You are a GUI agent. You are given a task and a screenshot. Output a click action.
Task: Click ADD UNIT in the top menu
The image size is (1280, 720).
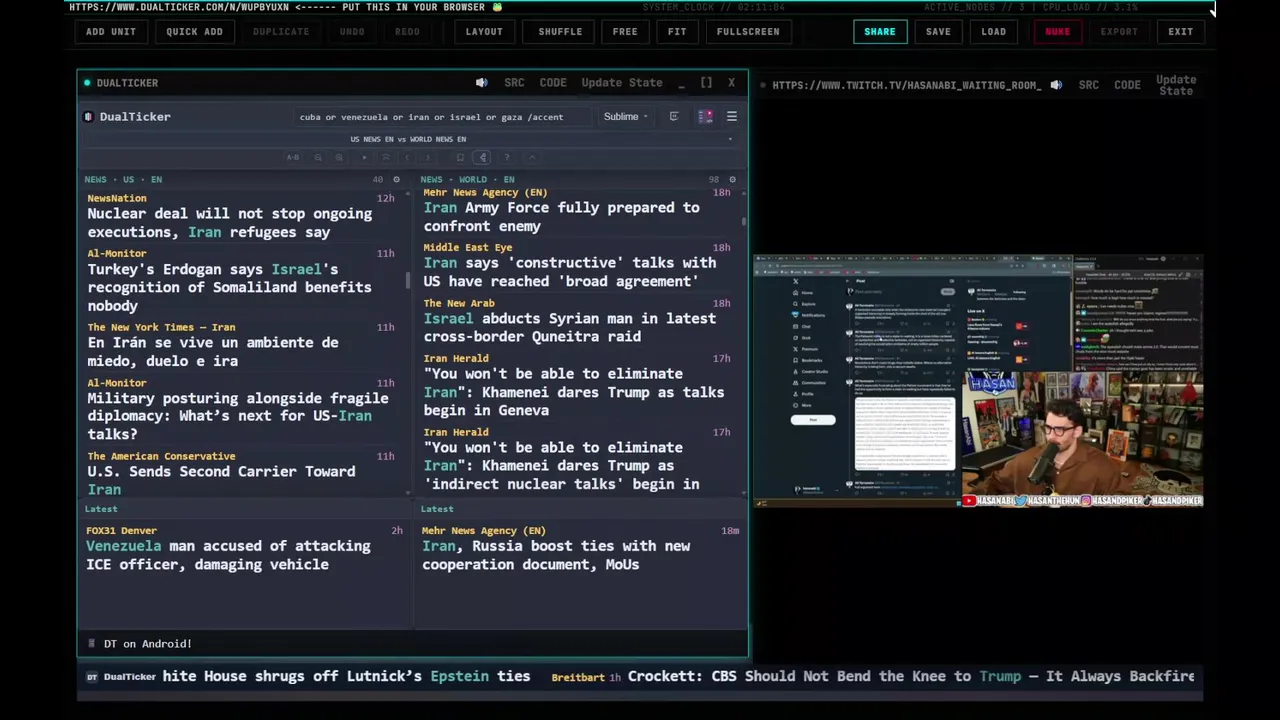(111, 31)
